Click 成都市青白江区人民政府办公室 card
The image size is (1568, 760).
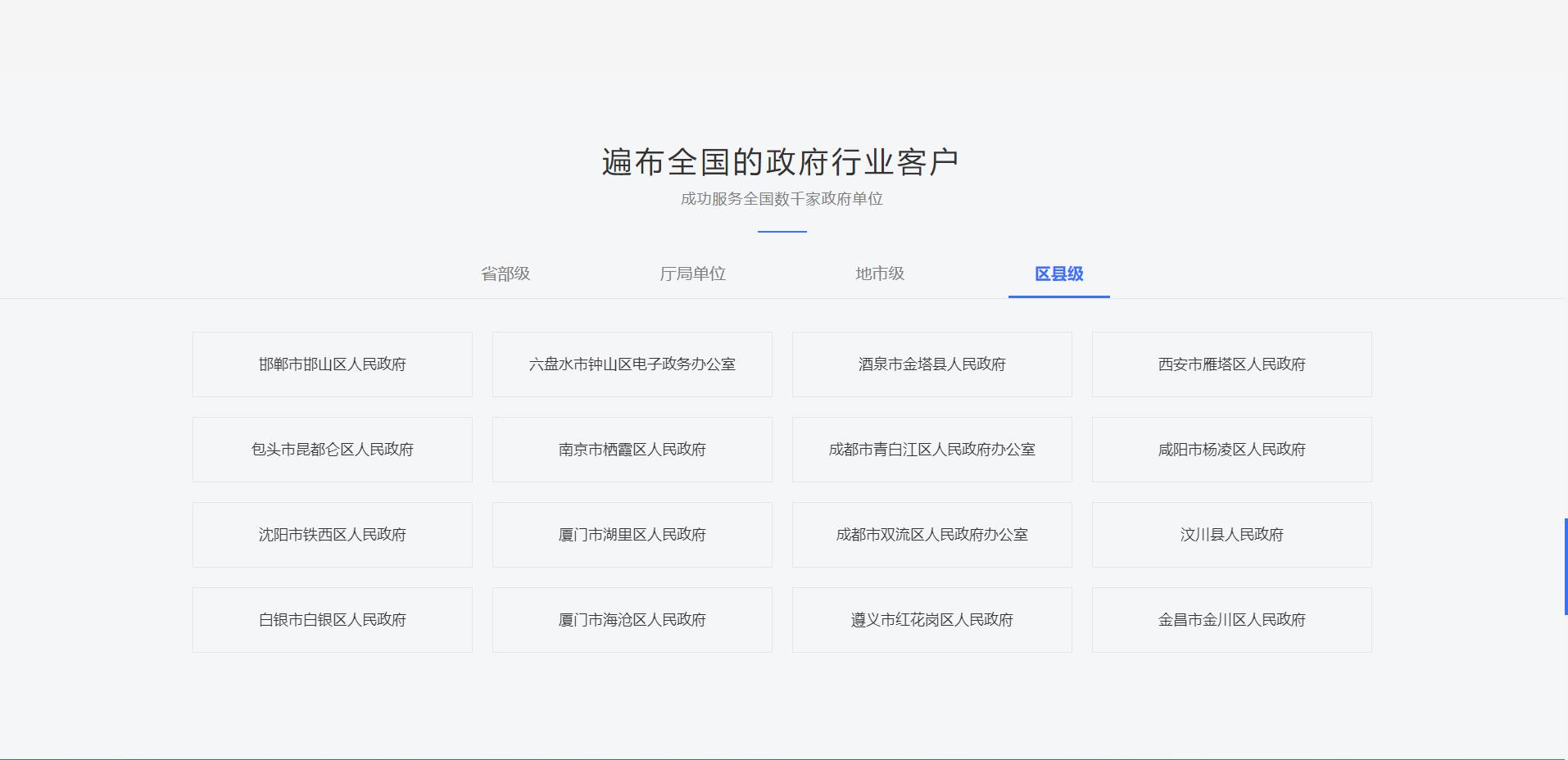pos(931,450)
